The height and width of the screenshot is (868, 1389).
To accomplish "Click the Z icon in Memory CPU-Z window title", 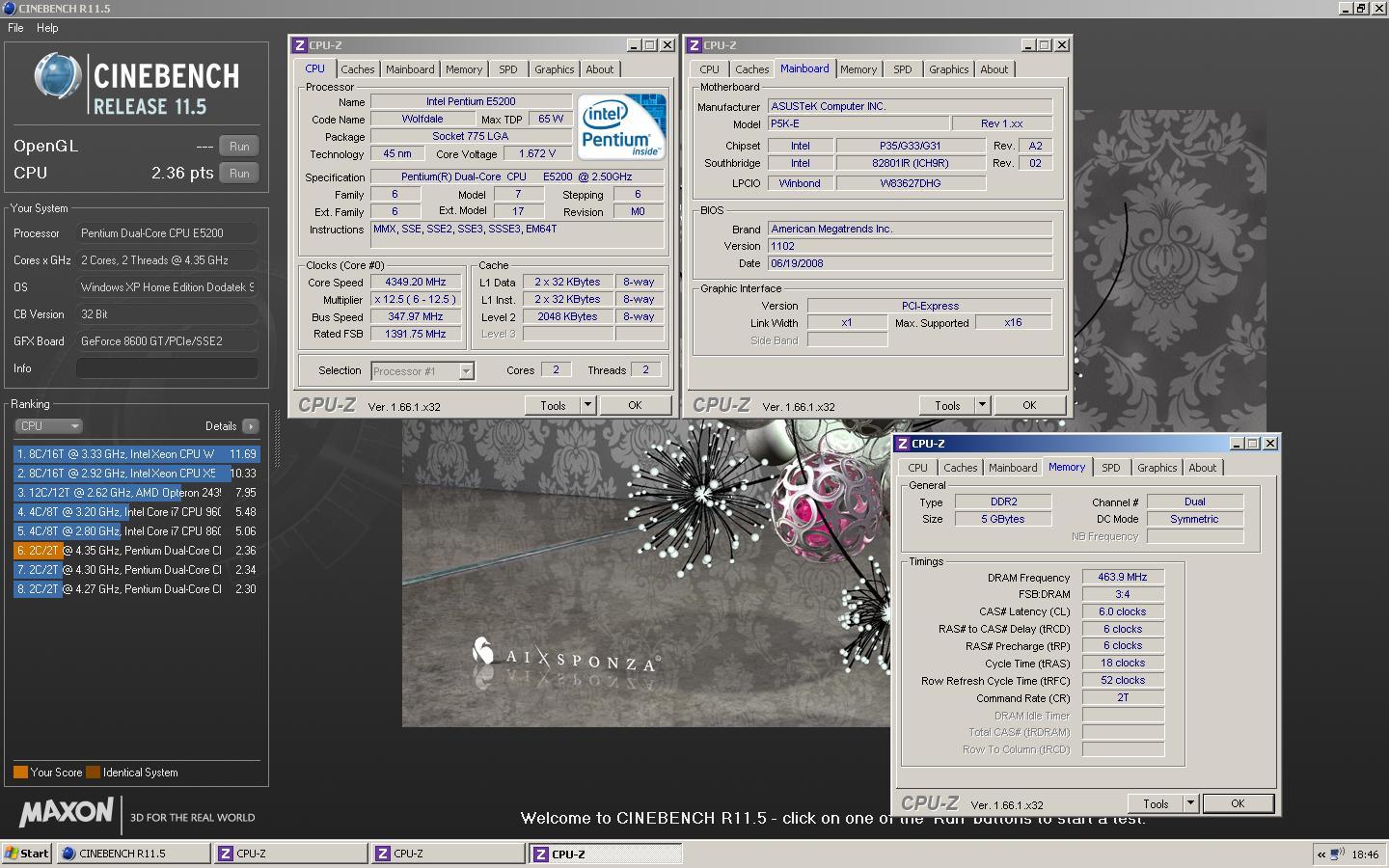I will tap(902, 444).
